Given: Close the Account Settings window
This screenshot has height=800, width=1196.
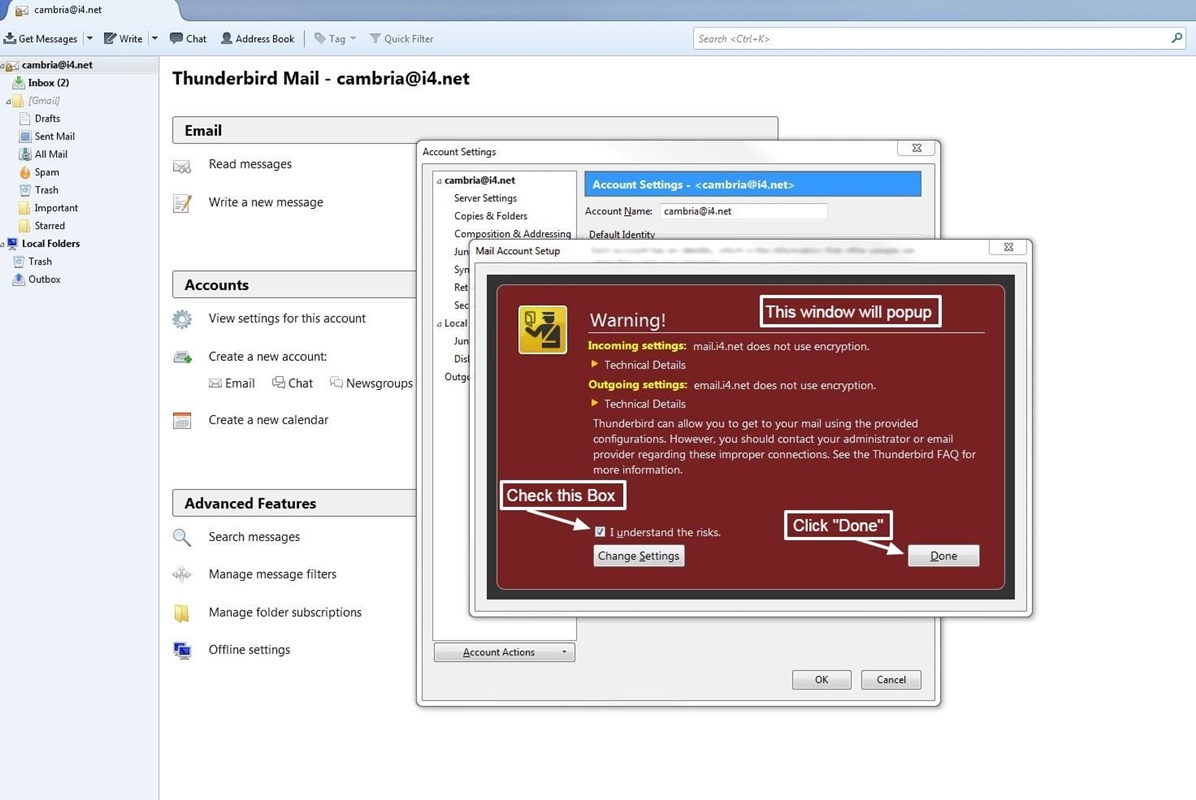Looking at the screenshot, I should (x=917, y=148).
